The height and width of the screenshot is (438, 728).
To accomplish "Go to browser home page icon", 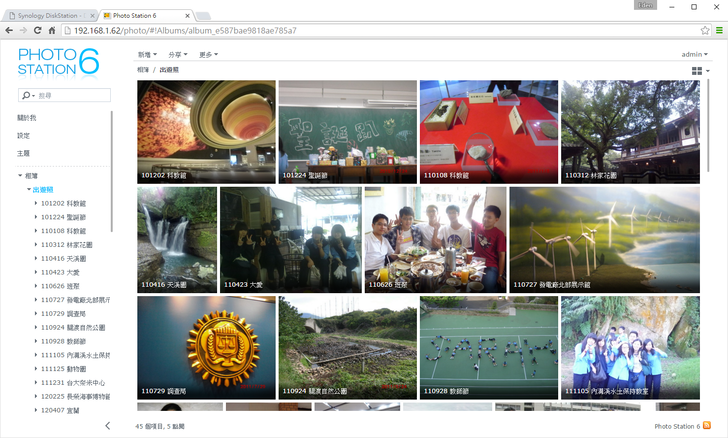I will coord(52,31).
